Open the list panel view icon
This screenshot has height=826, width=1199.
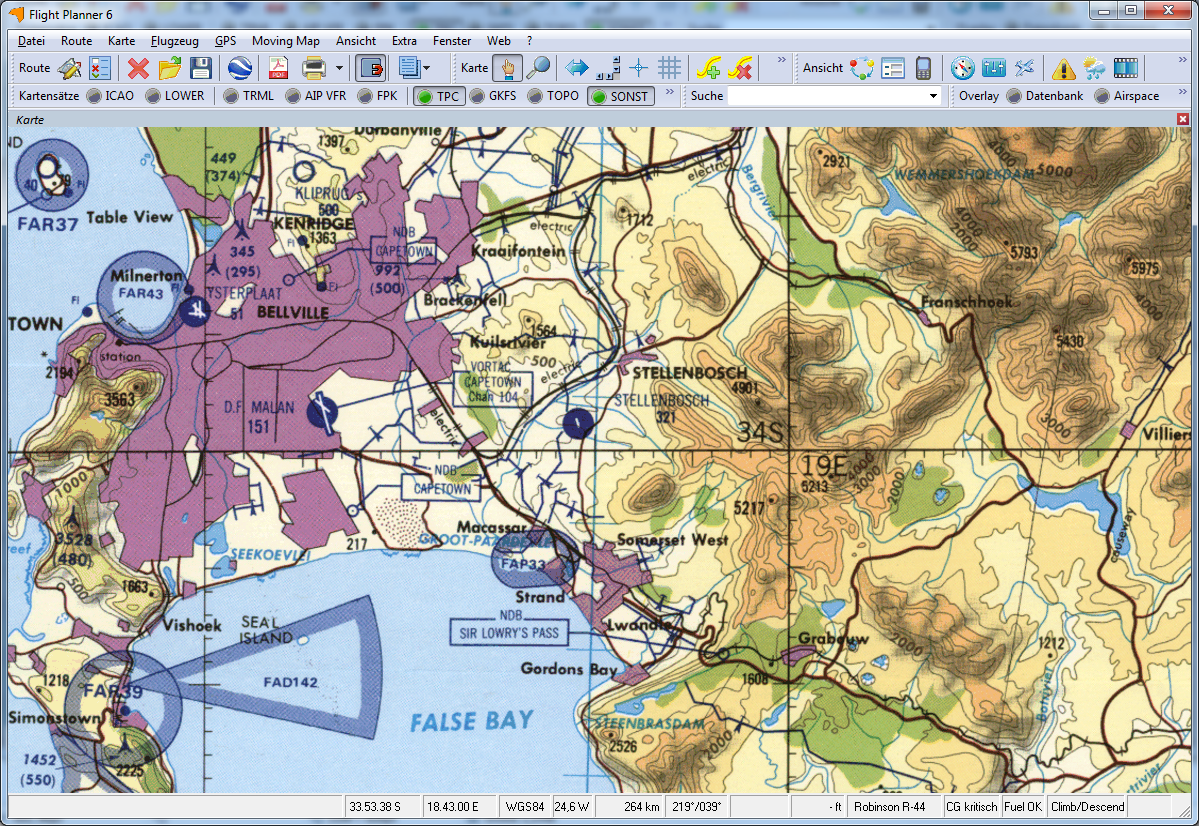[x=892, y=68]
